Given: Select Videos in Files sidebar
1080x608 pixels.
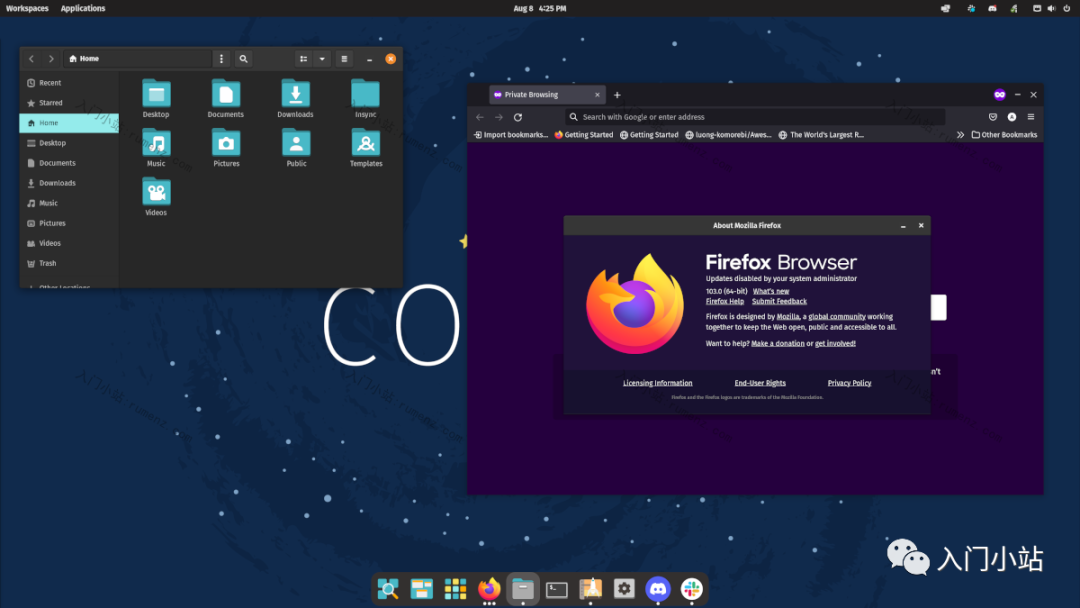Looking at the screenshot, I should click(69, 242).
